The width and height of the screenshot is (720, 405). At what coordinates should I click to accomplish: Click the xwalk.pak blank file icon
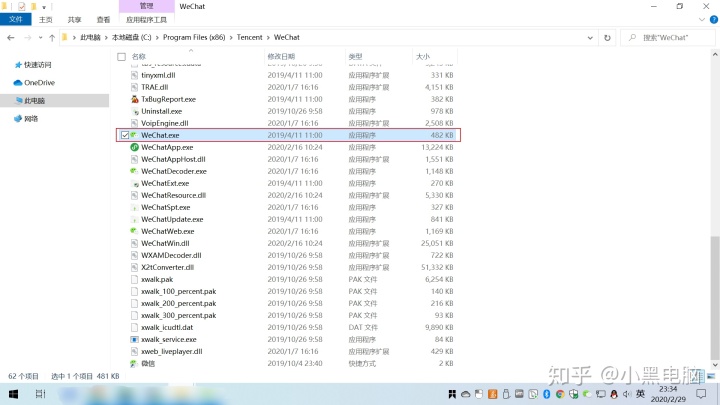coord(134,279)
